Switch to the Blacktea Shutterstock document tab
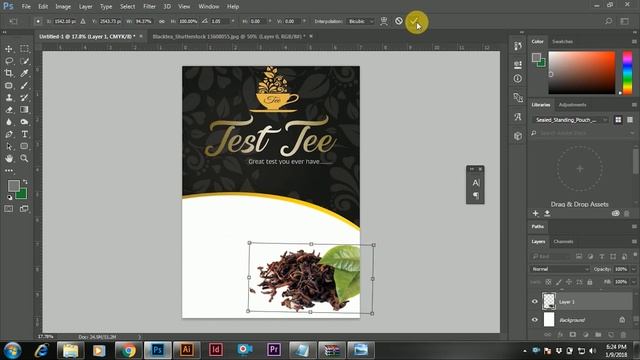Image resolution: width=640 pixels, height=360 pixels. click(229, 36)
